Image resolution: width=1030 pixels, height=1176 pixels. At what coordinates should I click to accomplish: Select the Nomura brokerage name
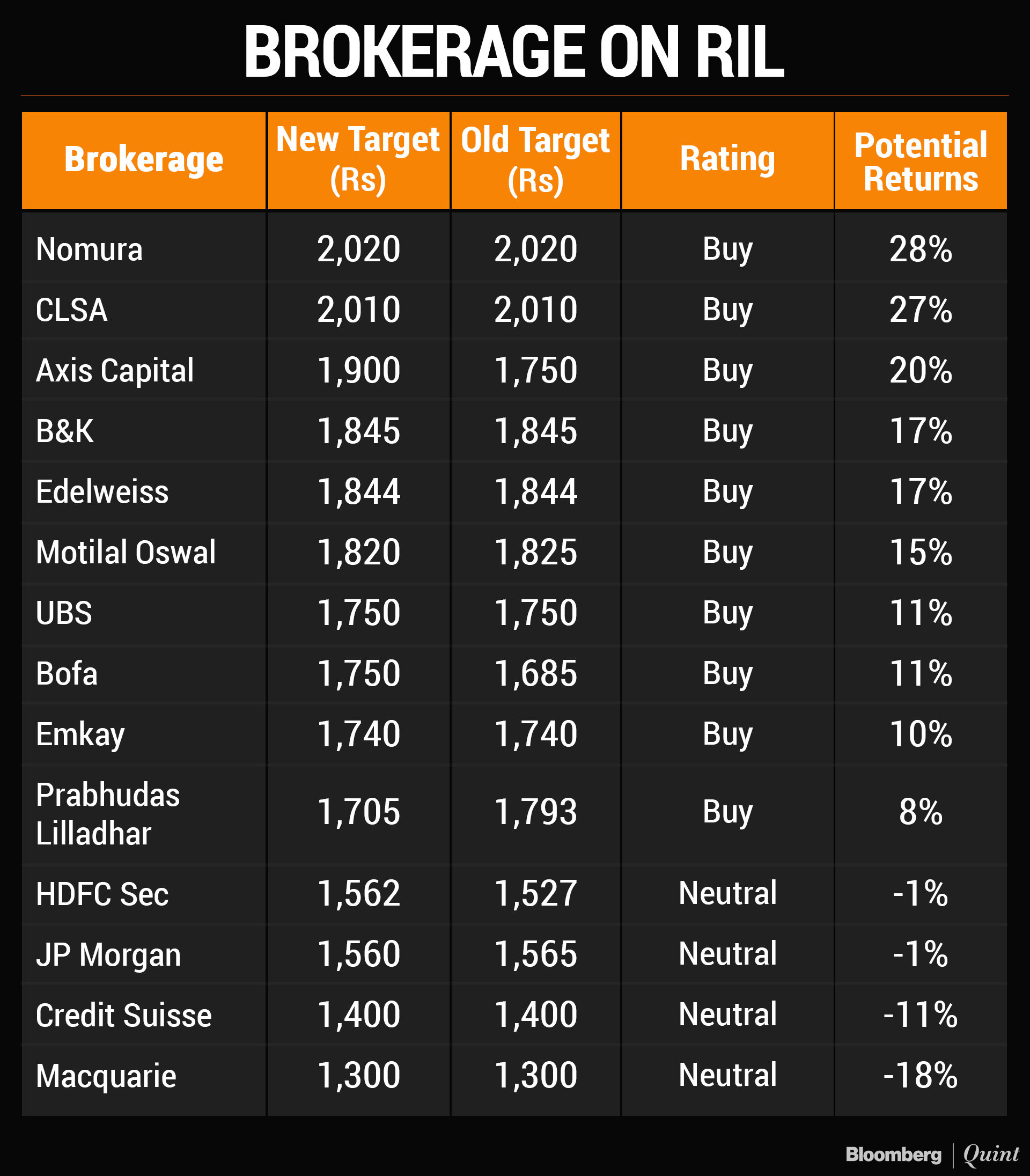pos(89,249)
